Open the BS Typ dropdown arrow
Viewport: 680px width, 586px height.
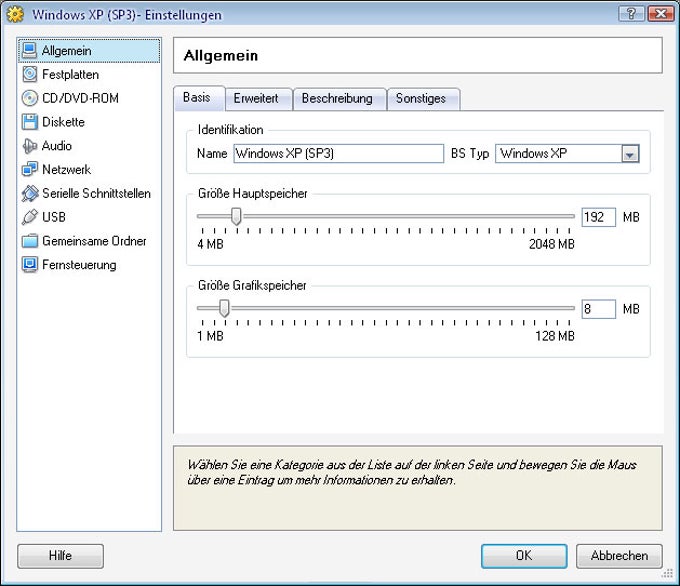(631, 154)
